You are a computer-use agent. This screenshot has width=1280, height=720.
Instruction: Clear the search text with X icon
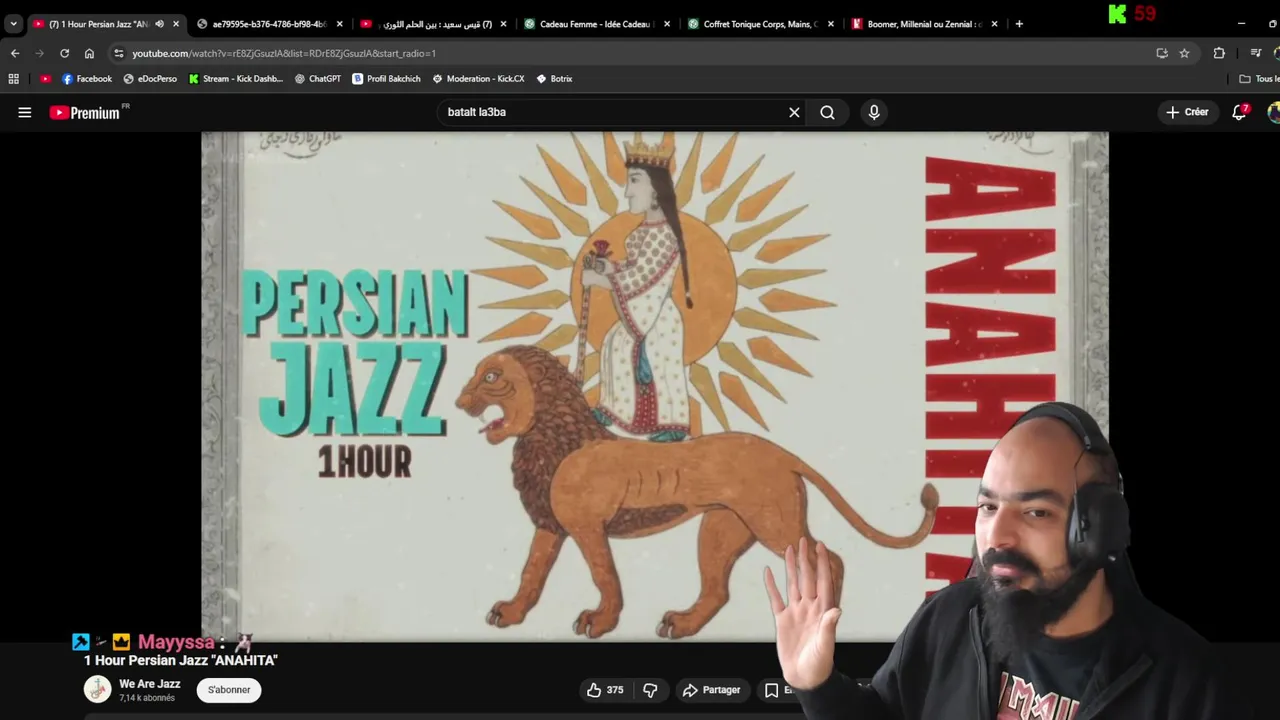coord(794,113)
